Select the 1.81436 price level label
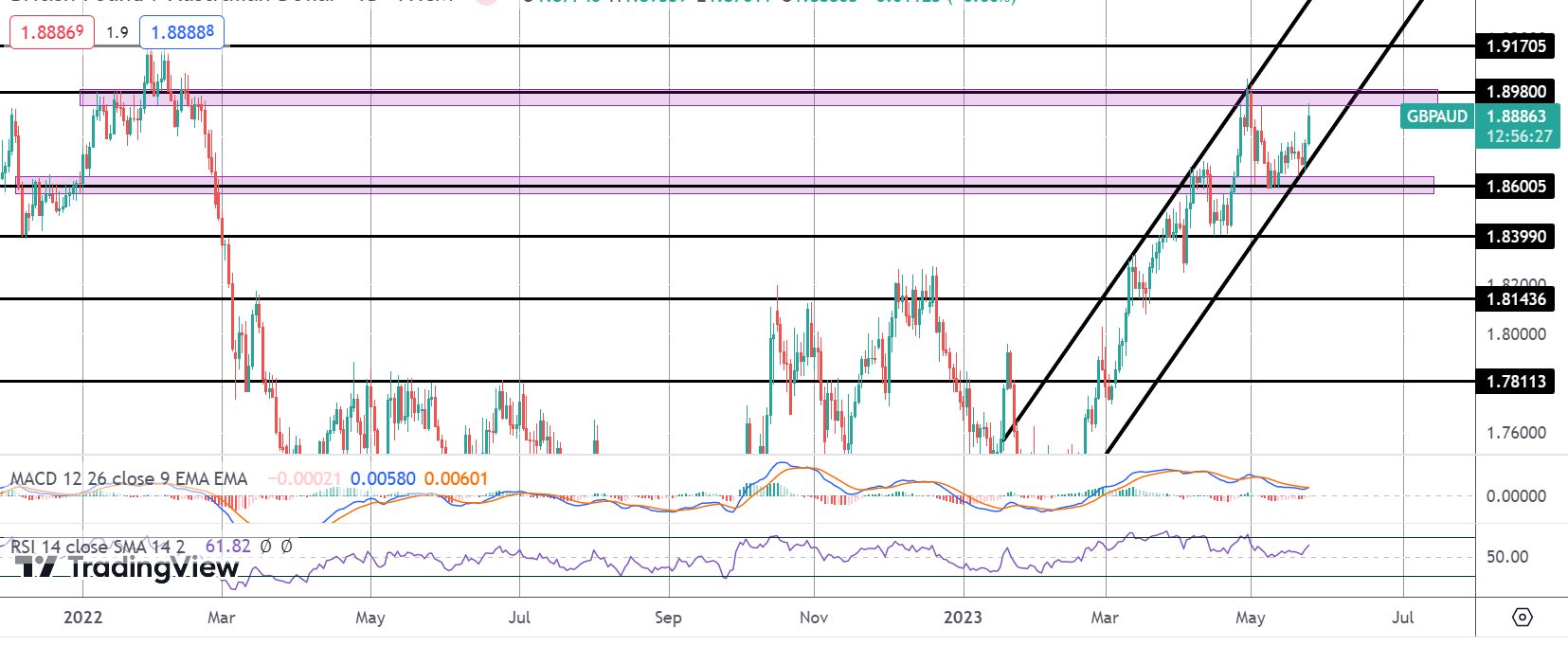The height and width of the screenshot is (646, 1568). (x=1516, y=299)
